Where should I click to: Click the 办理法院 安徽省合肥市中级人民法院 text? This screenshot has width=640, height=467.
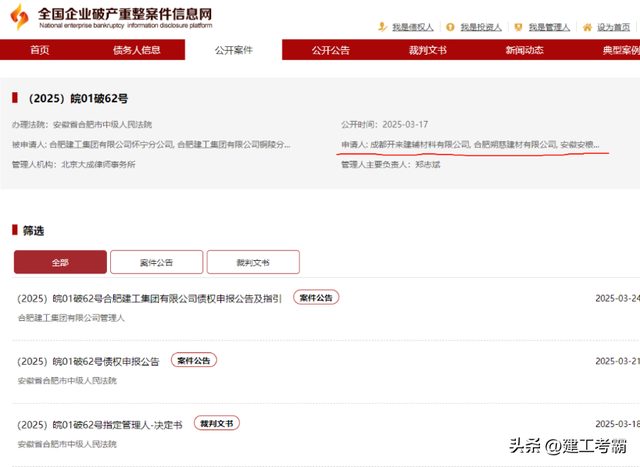click(82, 125)
